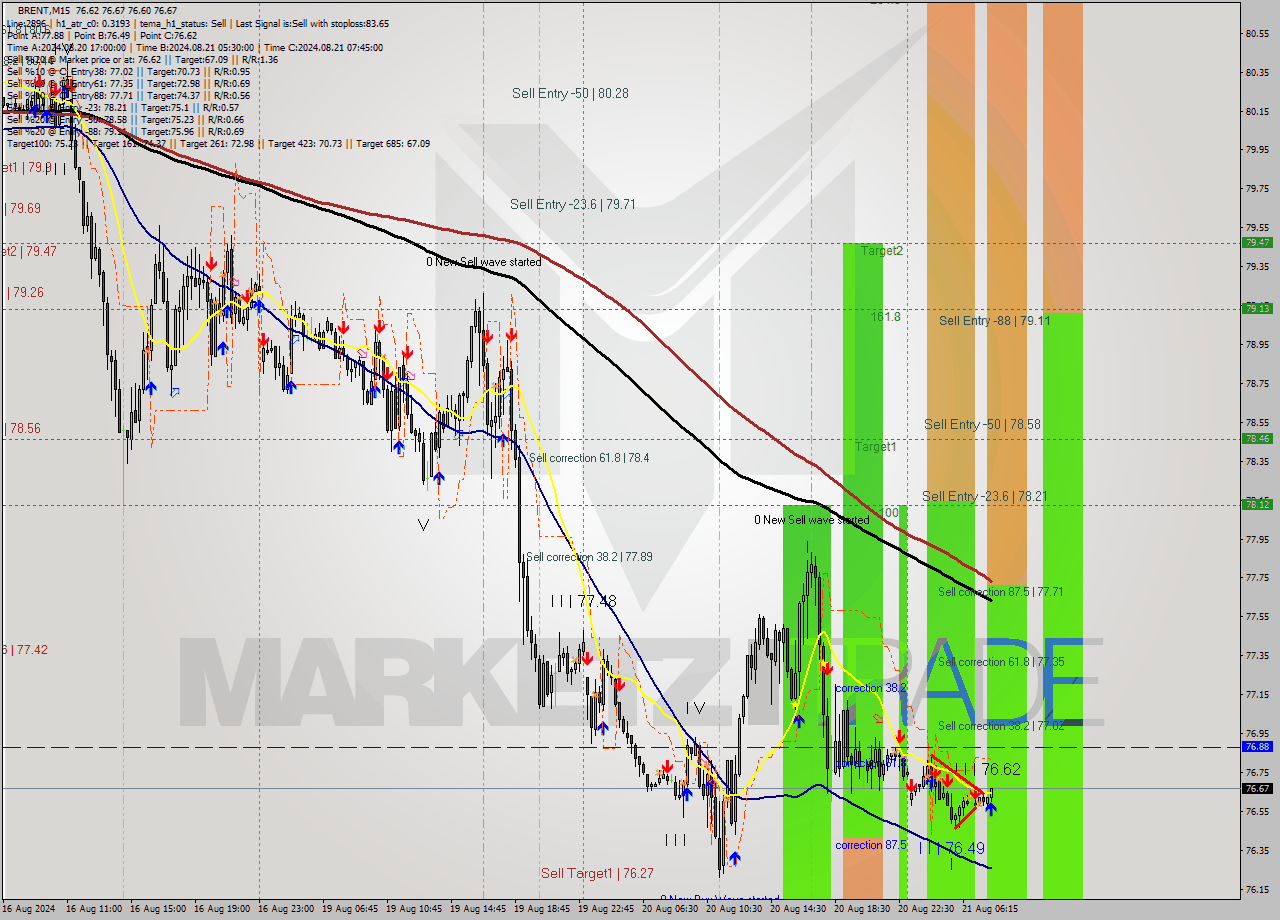Click the blue 'I I | 76.49' label
The width and height of the screenshot is (1280, 920).
952,848
